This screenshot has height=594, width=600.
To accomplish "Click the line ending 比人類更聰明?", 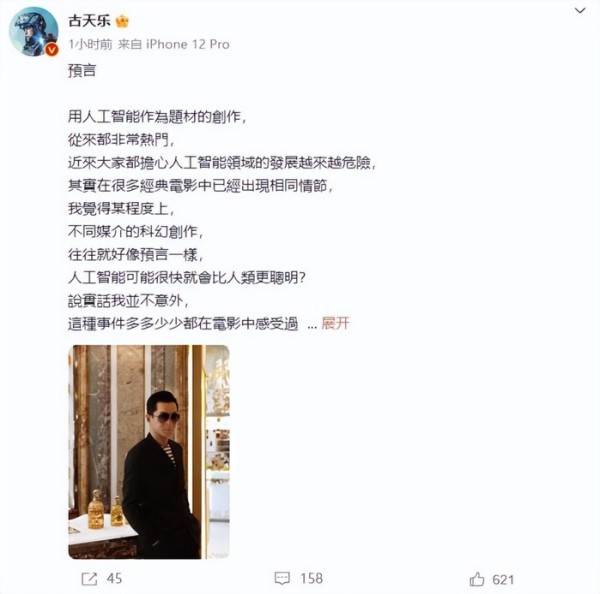I will [x=187, y=277].
